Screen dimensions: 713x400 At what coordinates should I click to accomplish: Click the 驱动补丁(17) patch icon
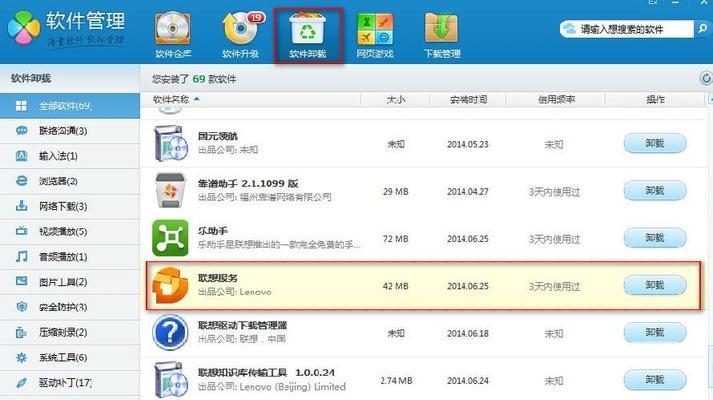(21, 383)
